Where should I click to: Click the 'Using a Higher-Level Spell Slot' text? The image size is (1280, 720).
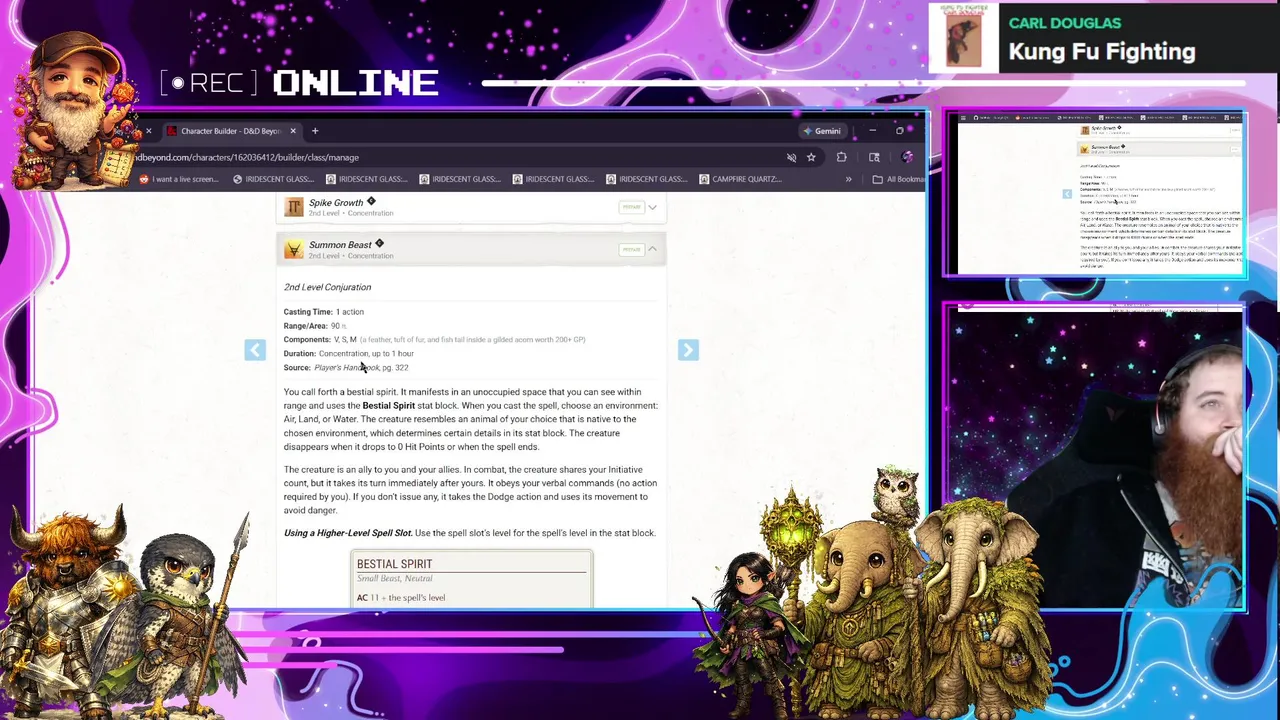347,533
